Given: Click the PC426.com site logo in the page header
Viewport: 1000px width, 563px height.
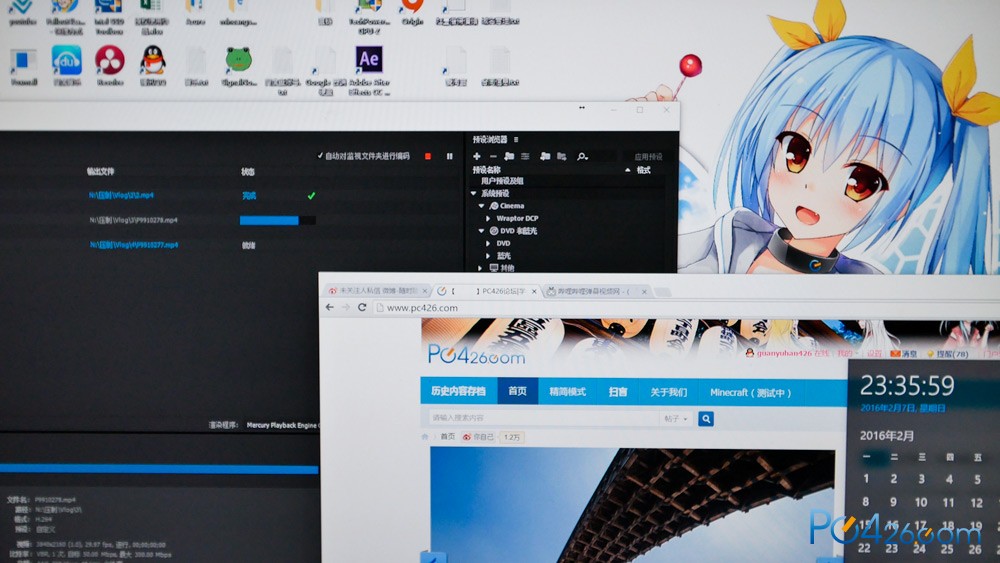Looking at the screenshot, I should pos(476,355).
